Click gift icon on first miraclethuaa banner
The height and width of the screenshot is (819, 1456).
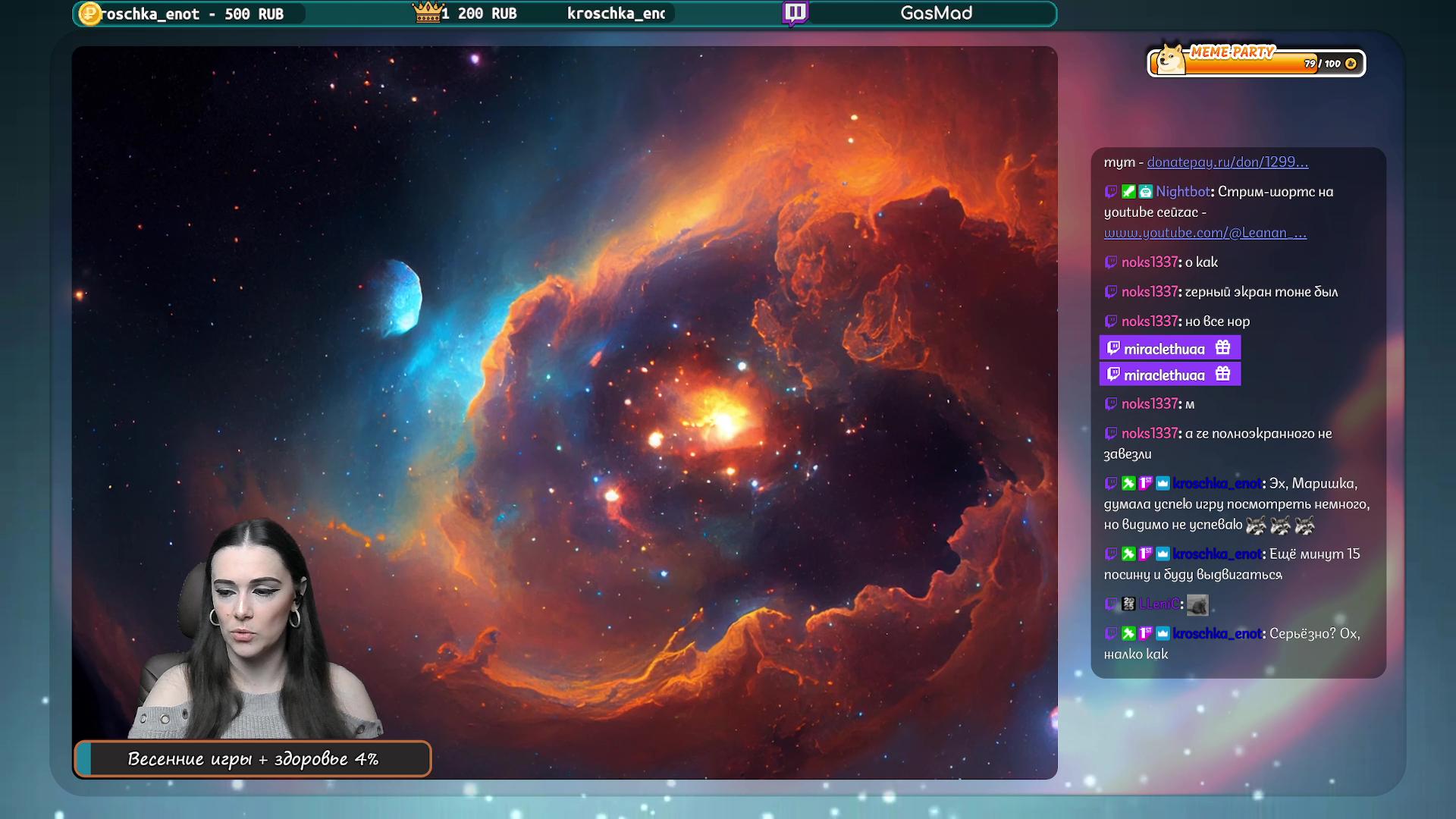pos(1222,347)
